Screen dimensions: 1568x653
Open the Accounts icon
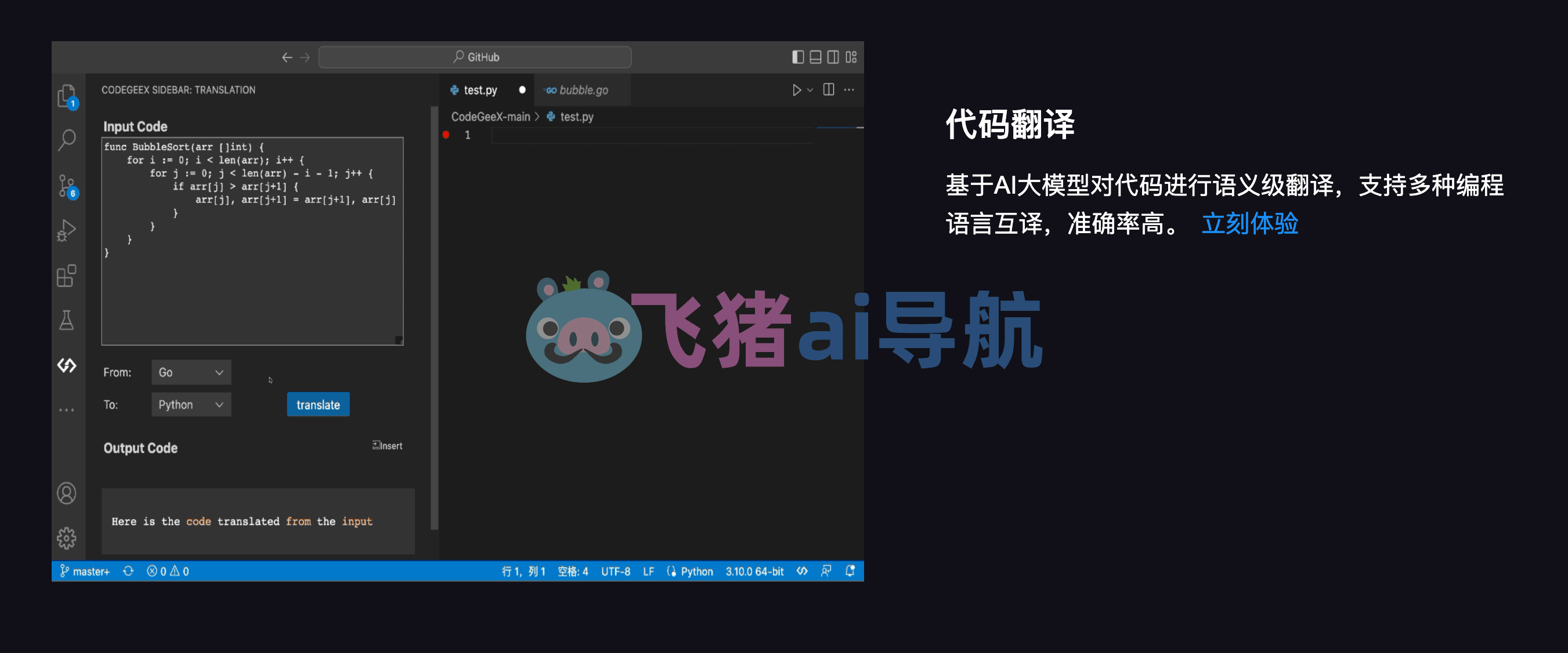coord(67,493)
